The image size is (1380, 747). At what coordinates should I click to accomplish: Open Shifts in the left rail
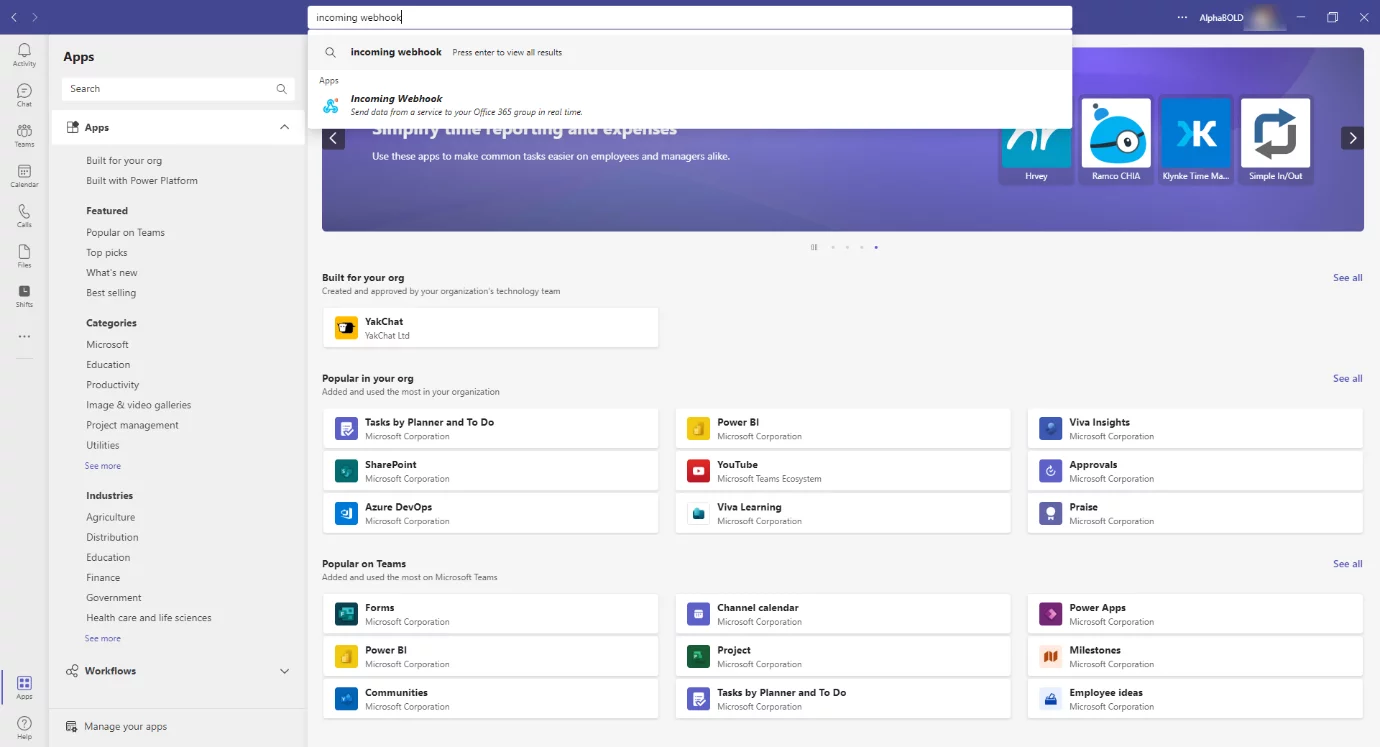pos(24,296)
